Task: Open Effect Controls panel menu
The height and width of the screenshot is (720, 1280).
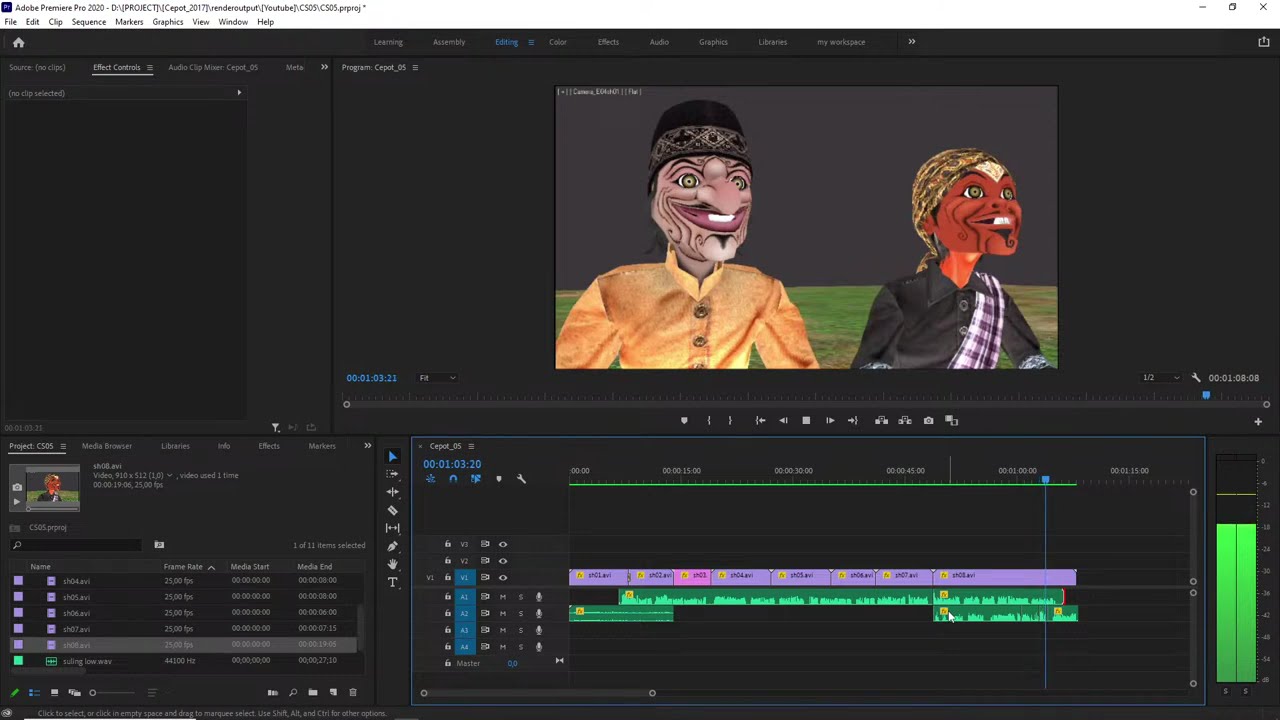Action: [150, 67]
